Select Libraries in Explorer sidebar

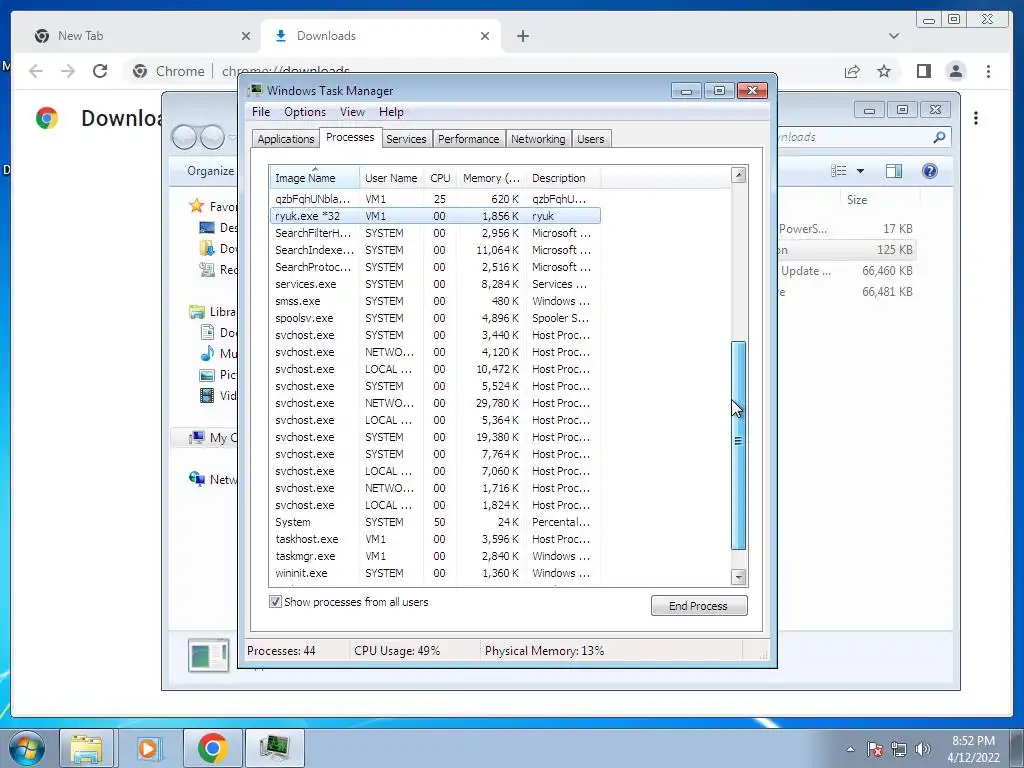coord(212,312)
